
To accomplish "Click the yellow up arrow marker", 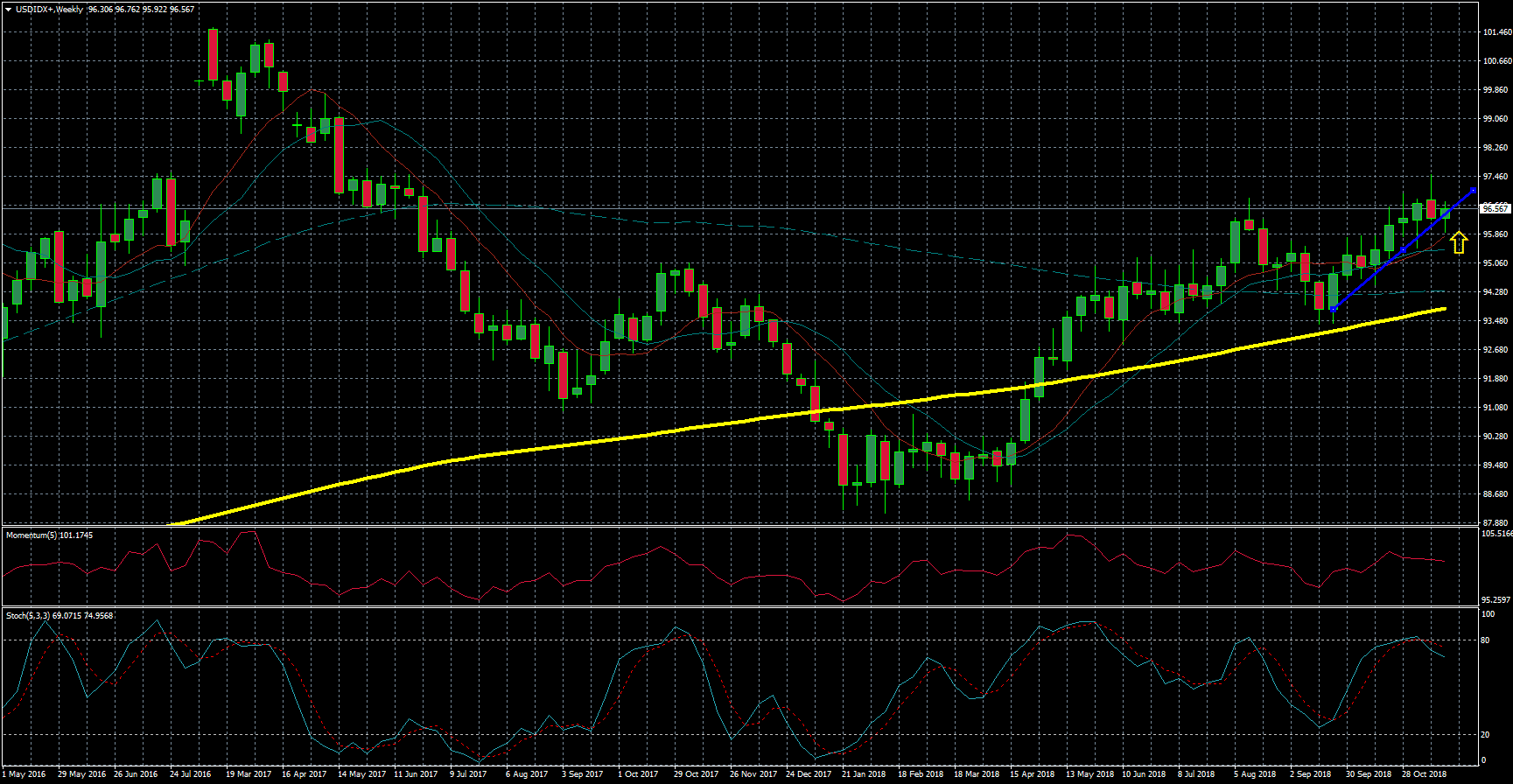I will (x=1458, y=242).
